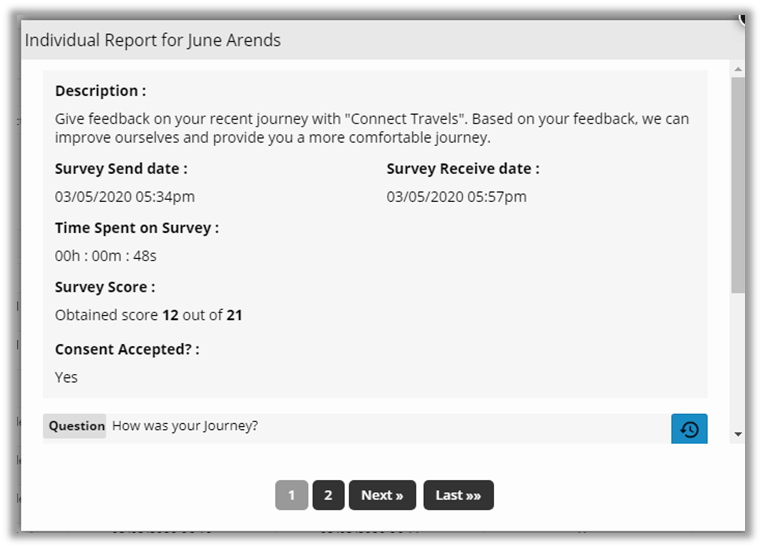Screen dimensions: 762x548
Task: Click the Next » pagination button
Action: click(x=382, y=495)
